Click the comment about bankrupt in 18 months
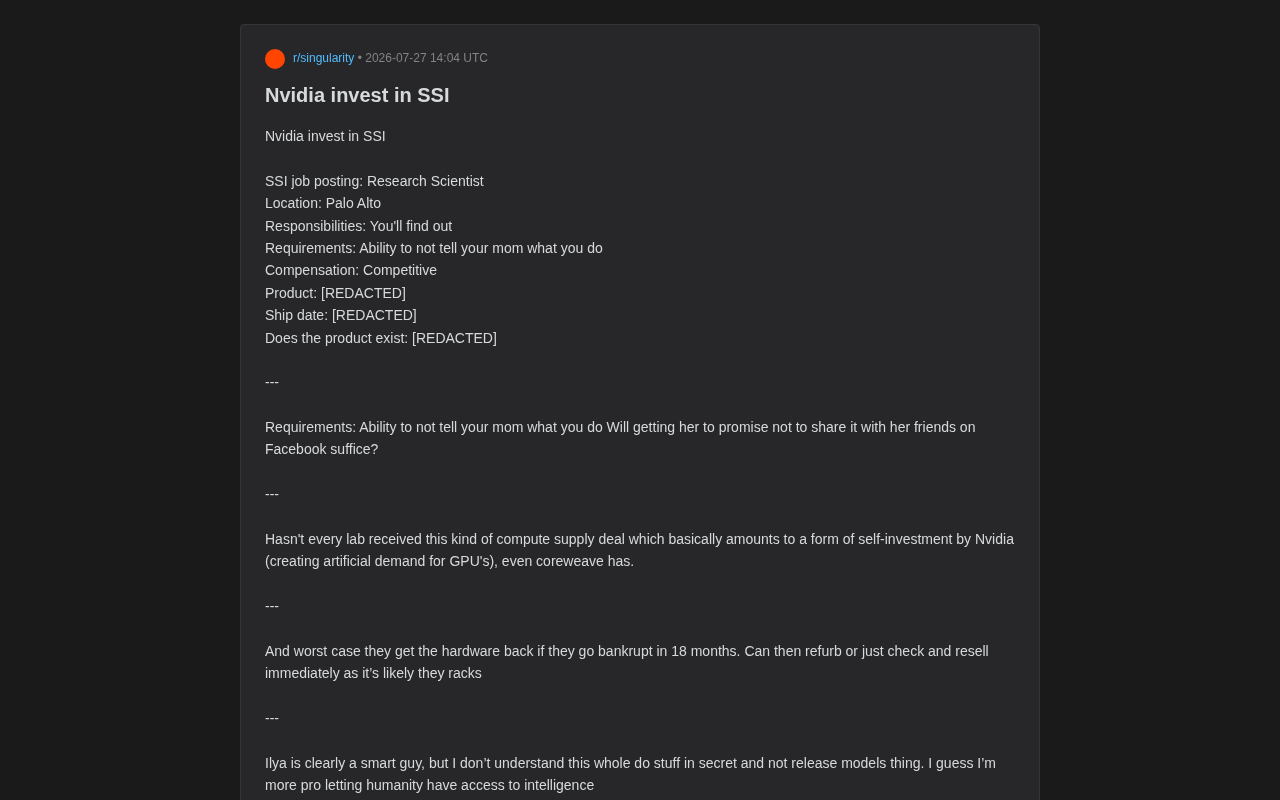 (627, 662)
